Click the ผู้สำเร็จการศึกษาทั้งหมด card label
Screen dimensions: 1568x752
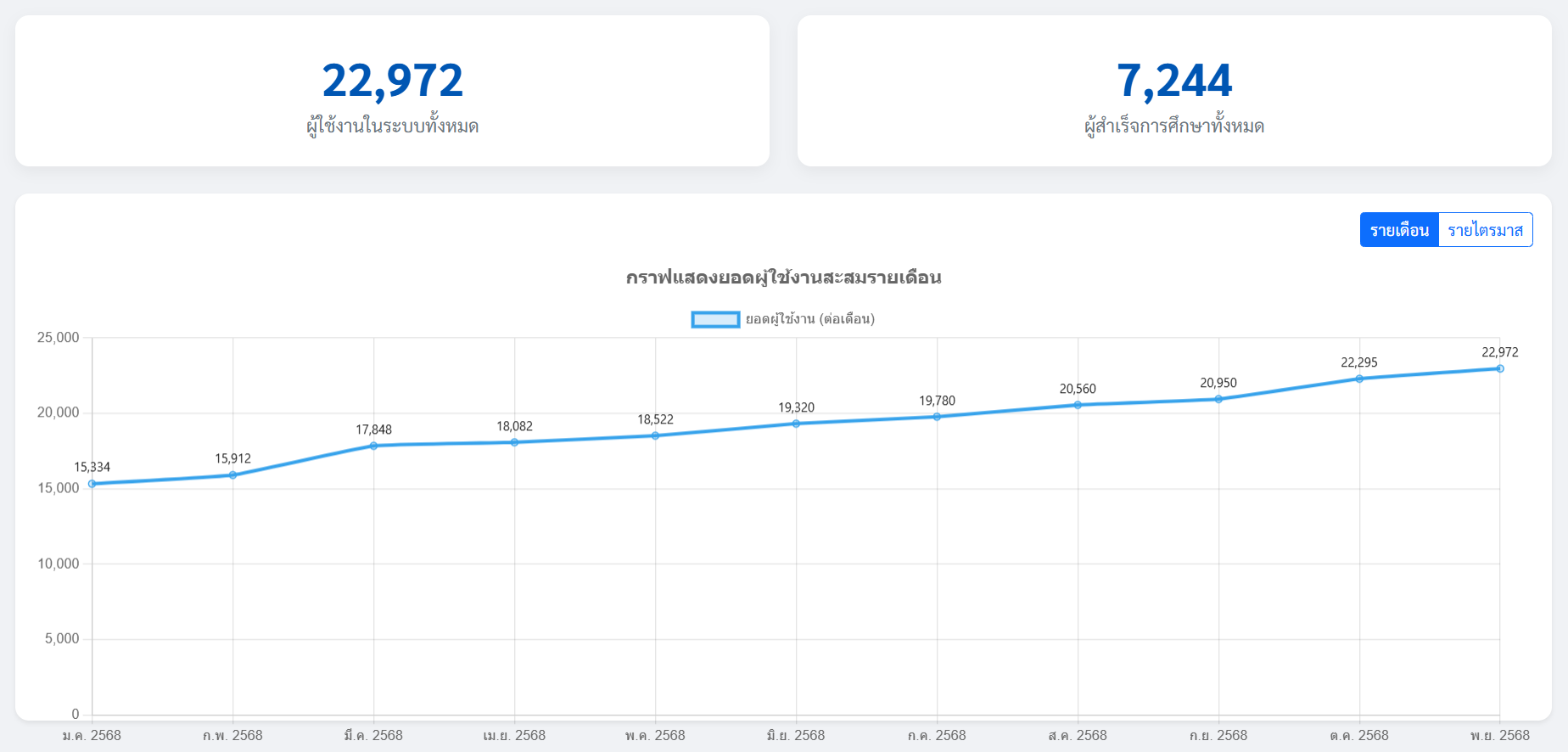click(1174, 126)
